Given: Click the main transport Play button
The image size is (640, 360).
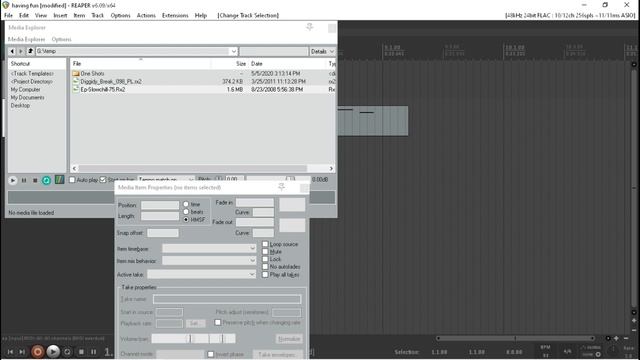Looking at the screenshot, I should pos(53,351).
